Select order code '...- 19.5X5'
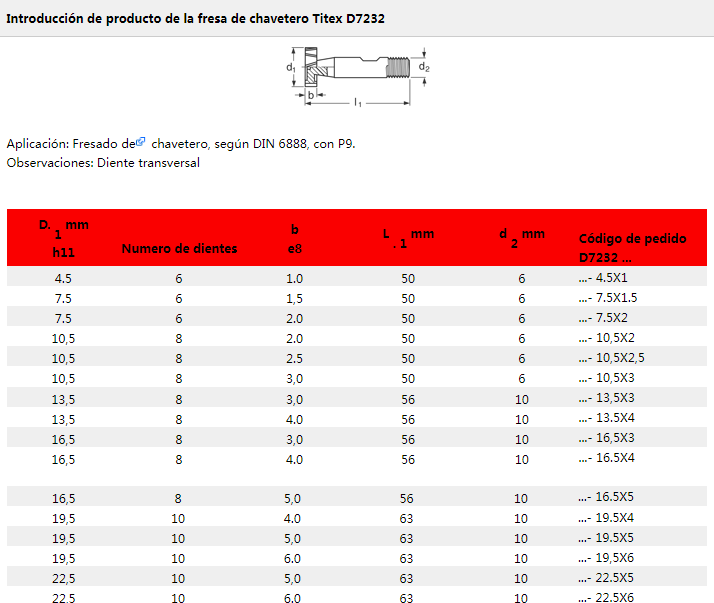 coord(606,538)
